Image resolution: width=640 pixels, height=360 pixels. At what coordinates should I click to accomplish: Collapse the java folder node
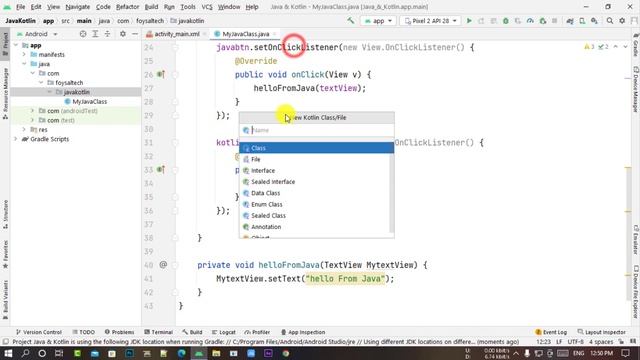pos(24,64)
